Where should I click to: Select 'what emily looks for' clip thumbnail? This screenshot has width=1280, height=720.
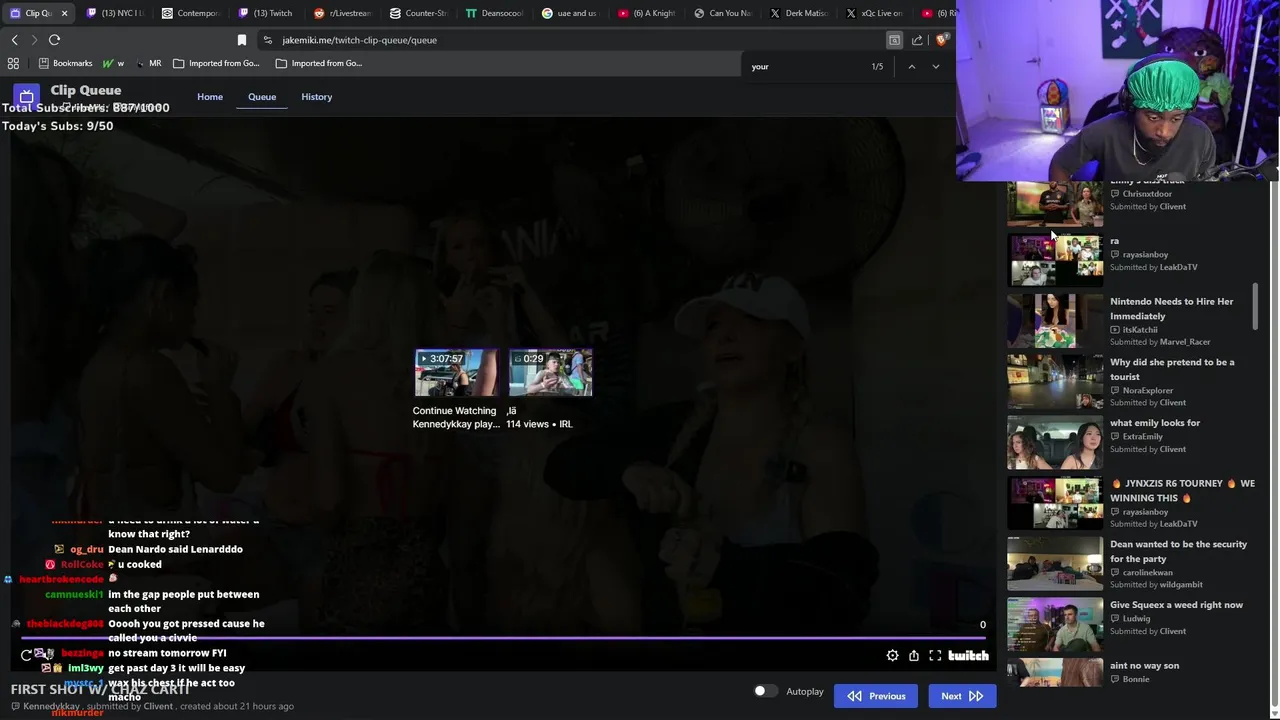pyautogui.click(x=1055, y=443)
